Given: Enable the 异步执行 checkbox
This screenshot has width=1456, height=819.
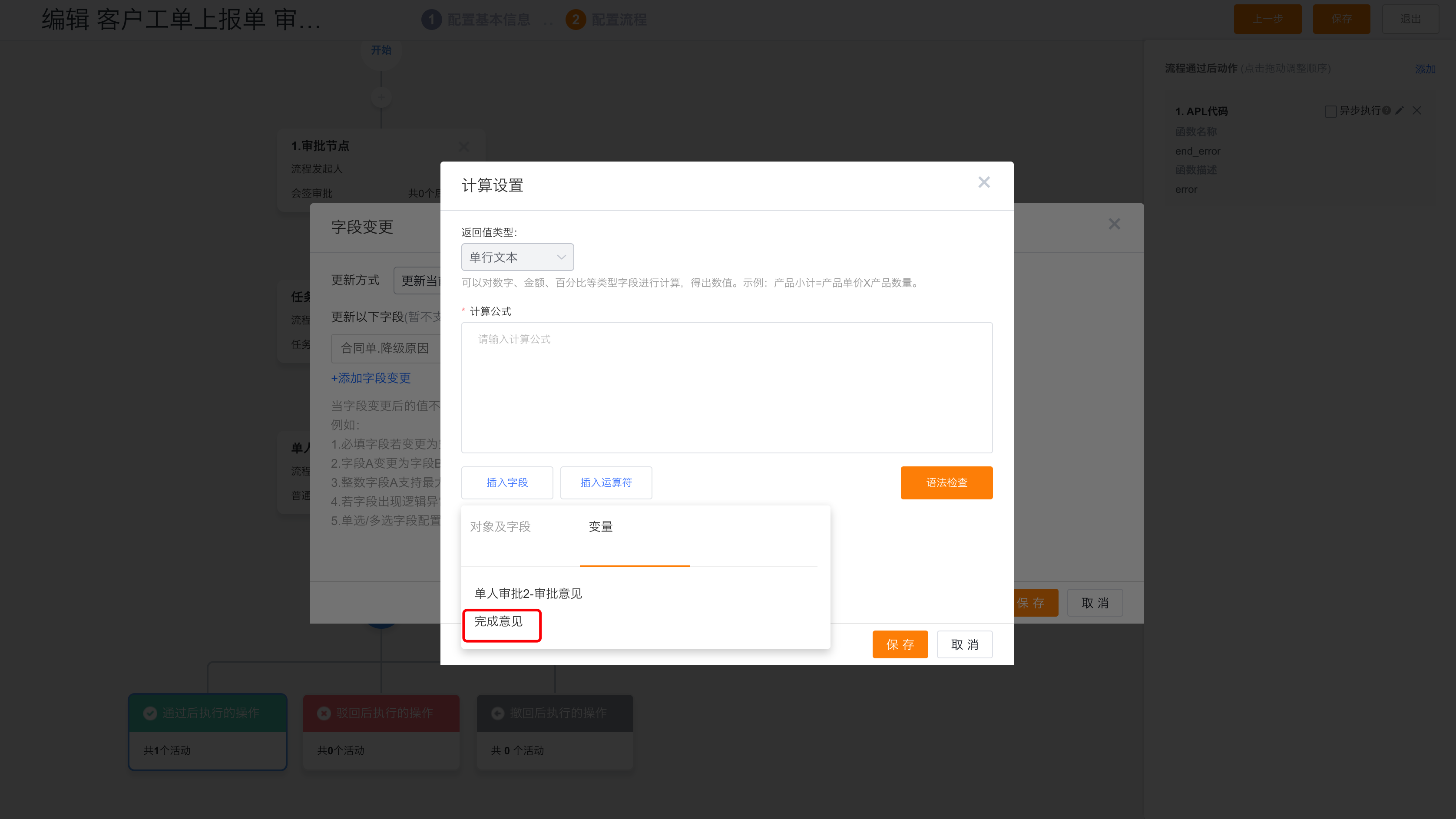Looking at the screenshot, I should click(1330, 111).
